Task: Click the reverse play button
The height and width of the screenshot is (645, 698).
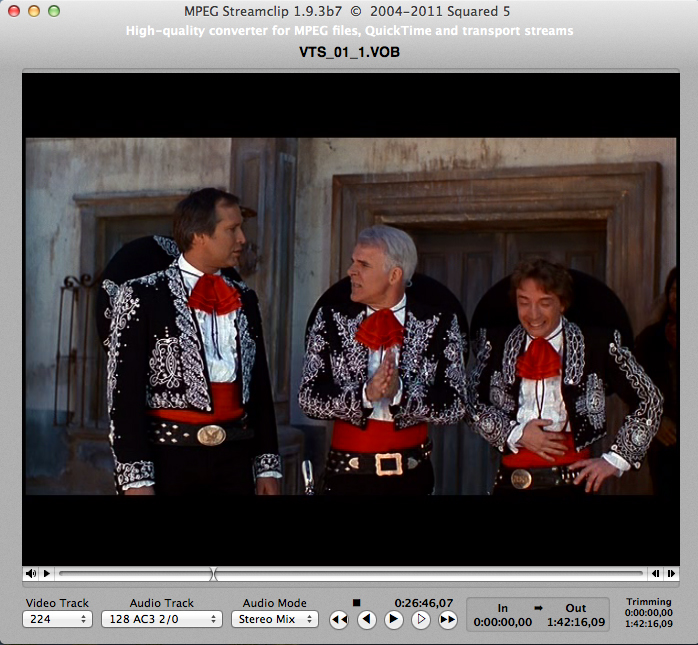Action: tap(367, 620)
